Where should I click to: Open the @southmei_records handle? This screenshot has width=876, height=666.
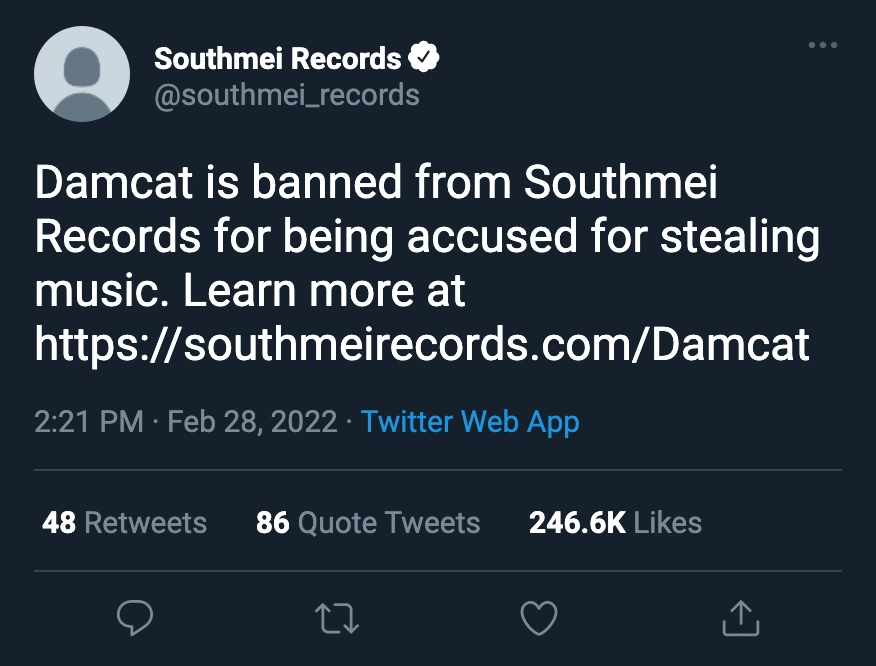point(286,95)
